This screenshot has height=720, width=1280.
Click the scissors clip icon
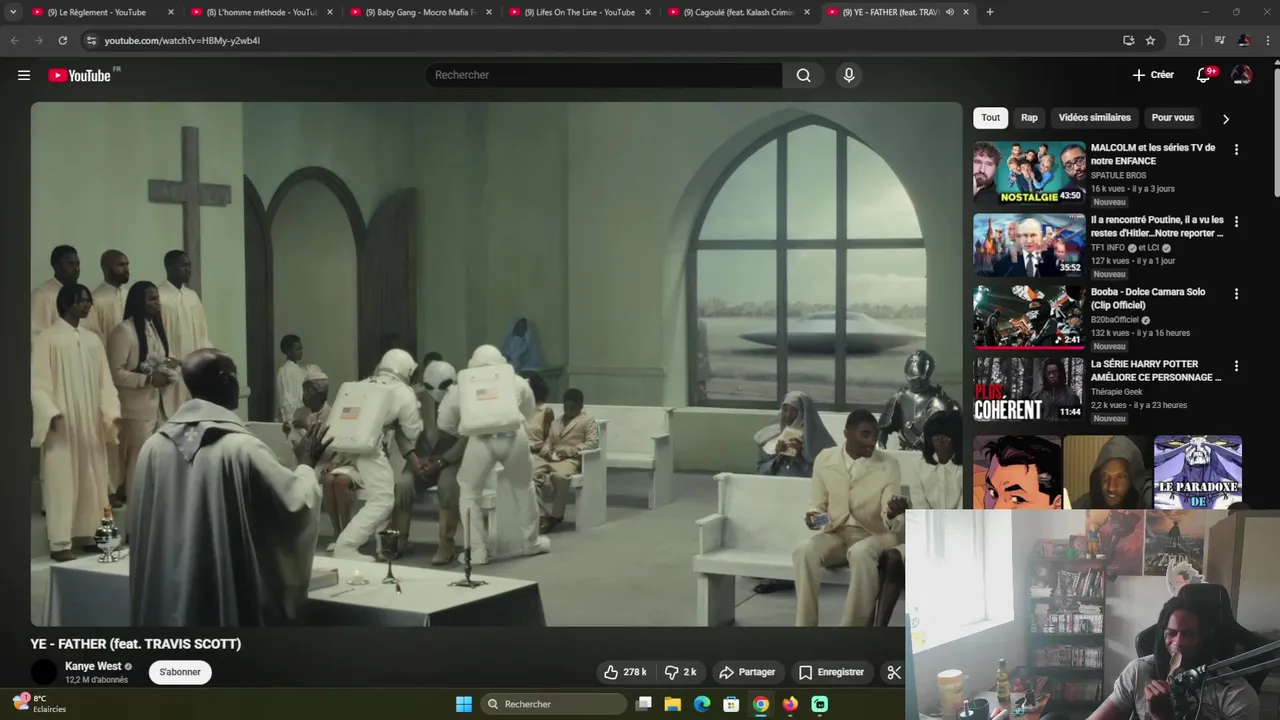tap(894, 672)
